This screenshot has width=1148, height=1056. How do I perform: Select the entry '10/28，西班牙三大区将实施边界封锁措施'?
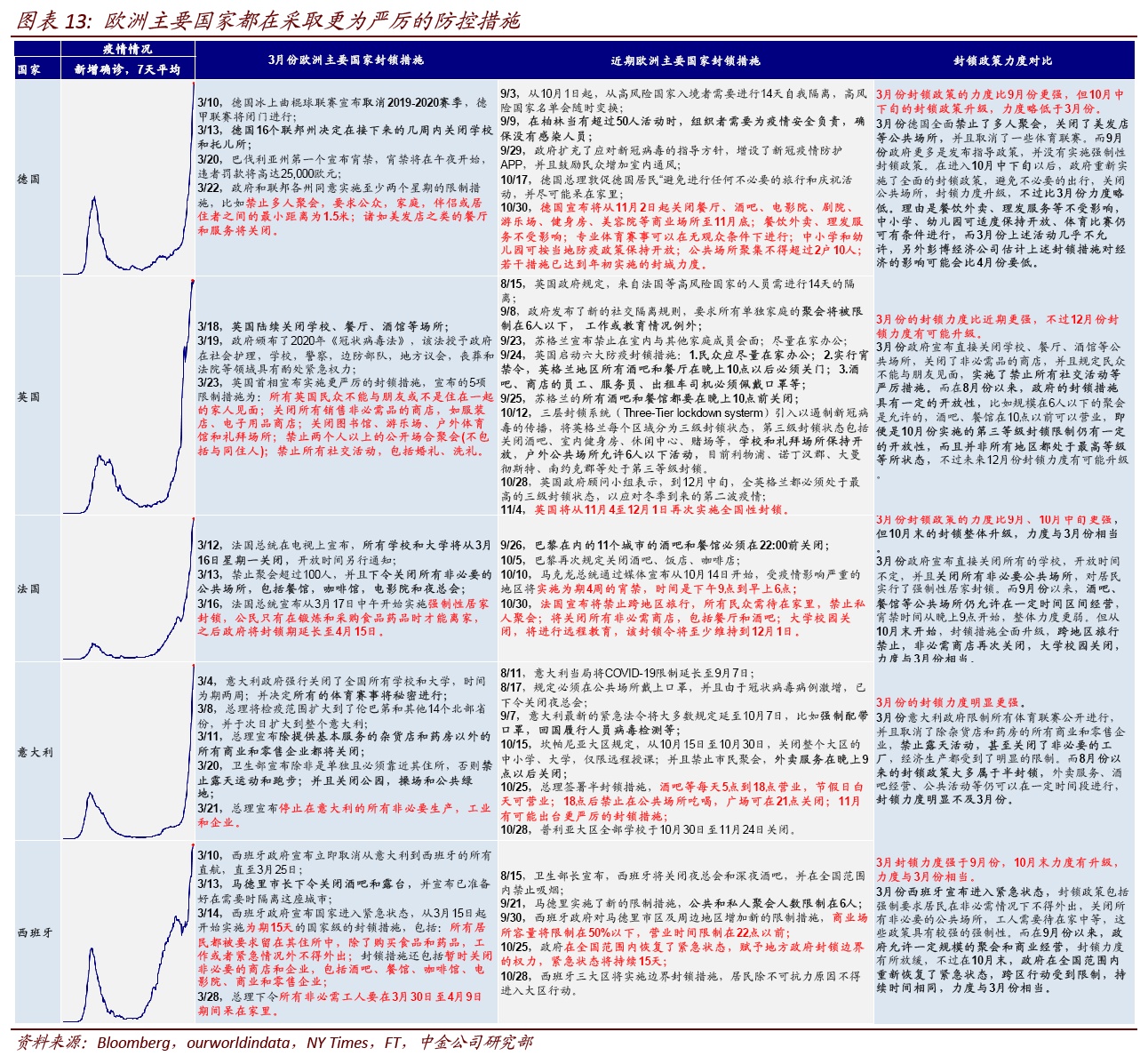[x=681, y=982]
